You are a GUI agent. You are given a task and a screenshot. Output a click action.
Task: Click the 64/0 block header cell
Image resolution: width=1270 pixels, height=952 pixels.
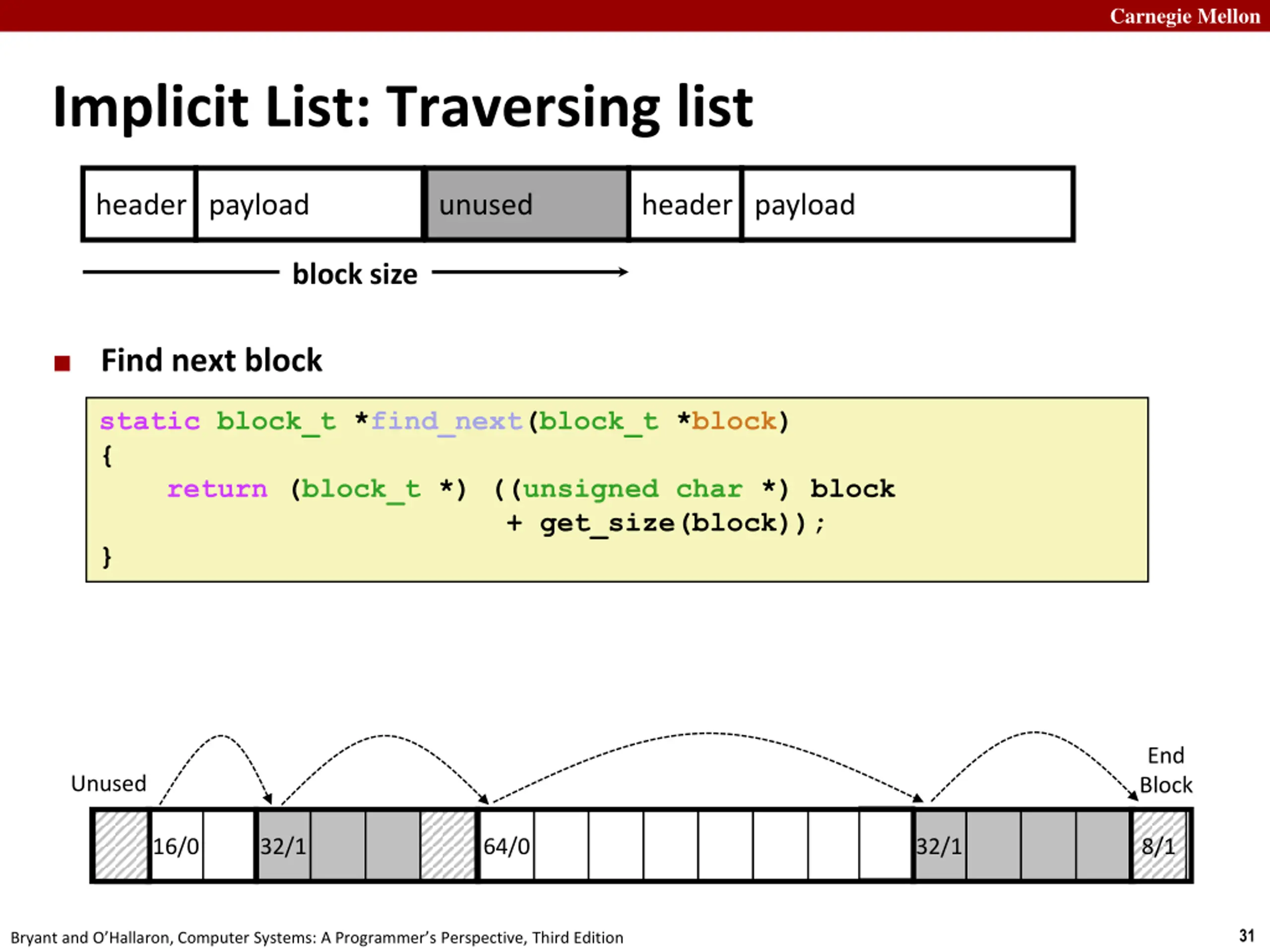click(507, 845)
